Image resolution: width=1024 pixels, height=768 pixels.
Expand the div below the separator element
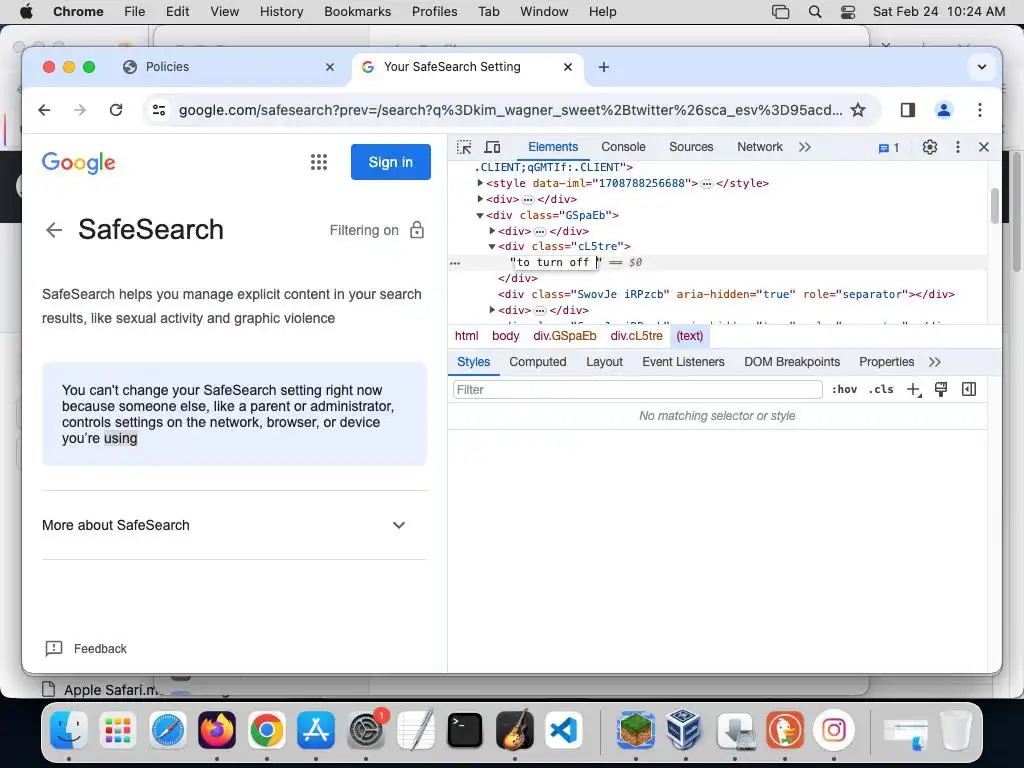(x=492, y=310)
